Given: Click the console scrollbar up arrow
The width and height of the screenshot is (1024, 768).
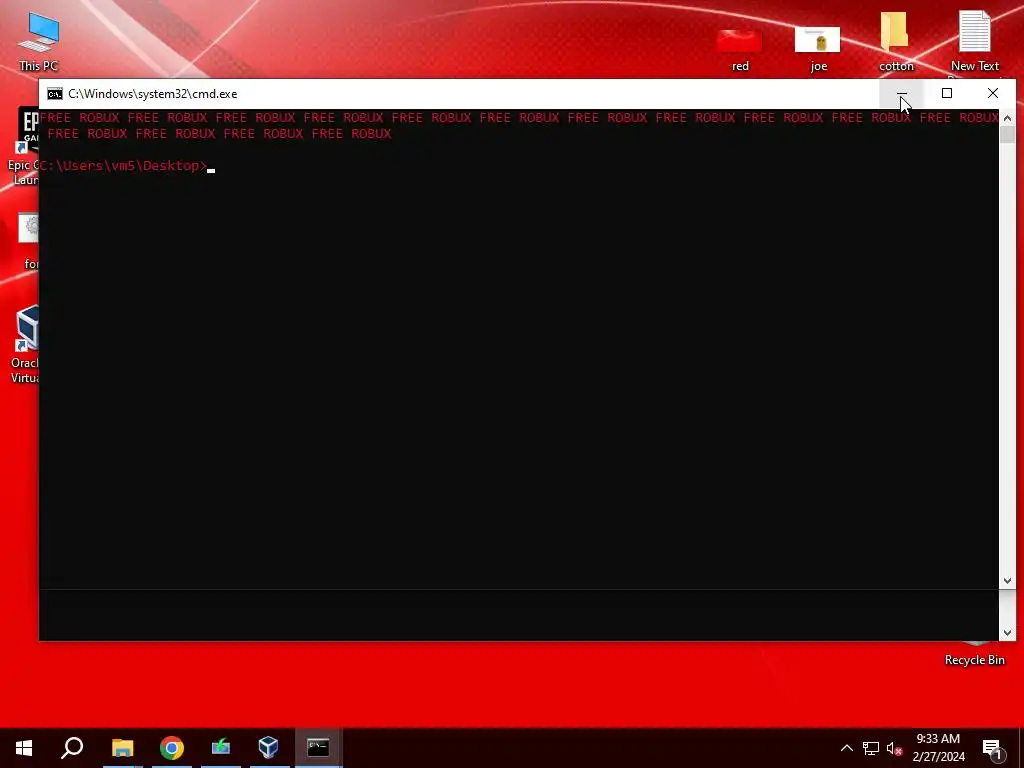Looking at the screenshot, I should click(1007, 118).
